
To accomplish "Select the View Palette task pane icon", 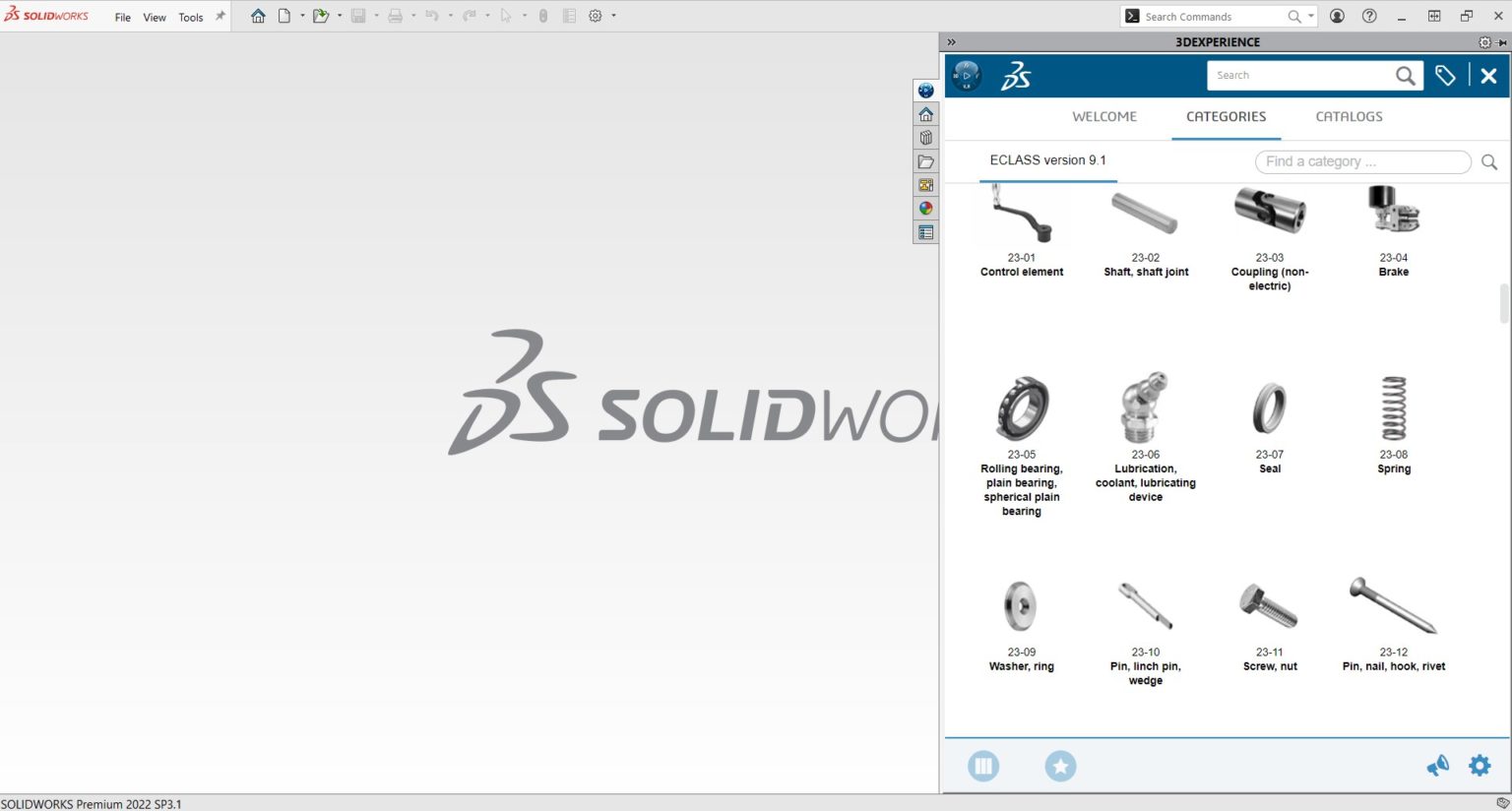I will click(x=925, y=184).
